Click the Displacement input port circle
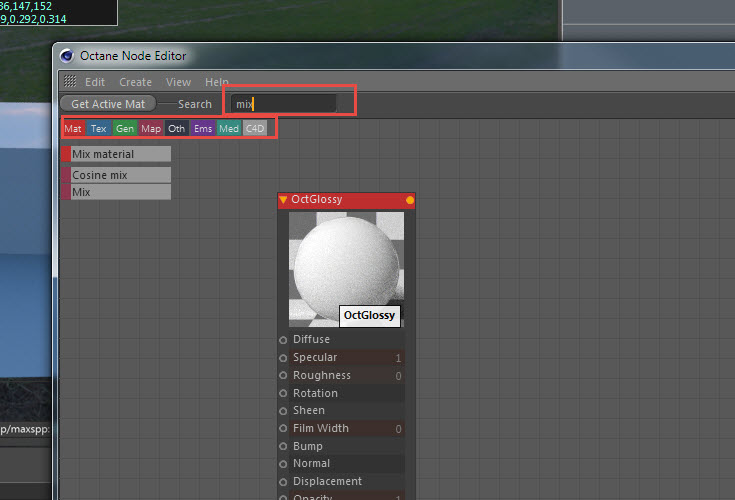This screenshot has width=735, height=500. [x=283, y=482]
